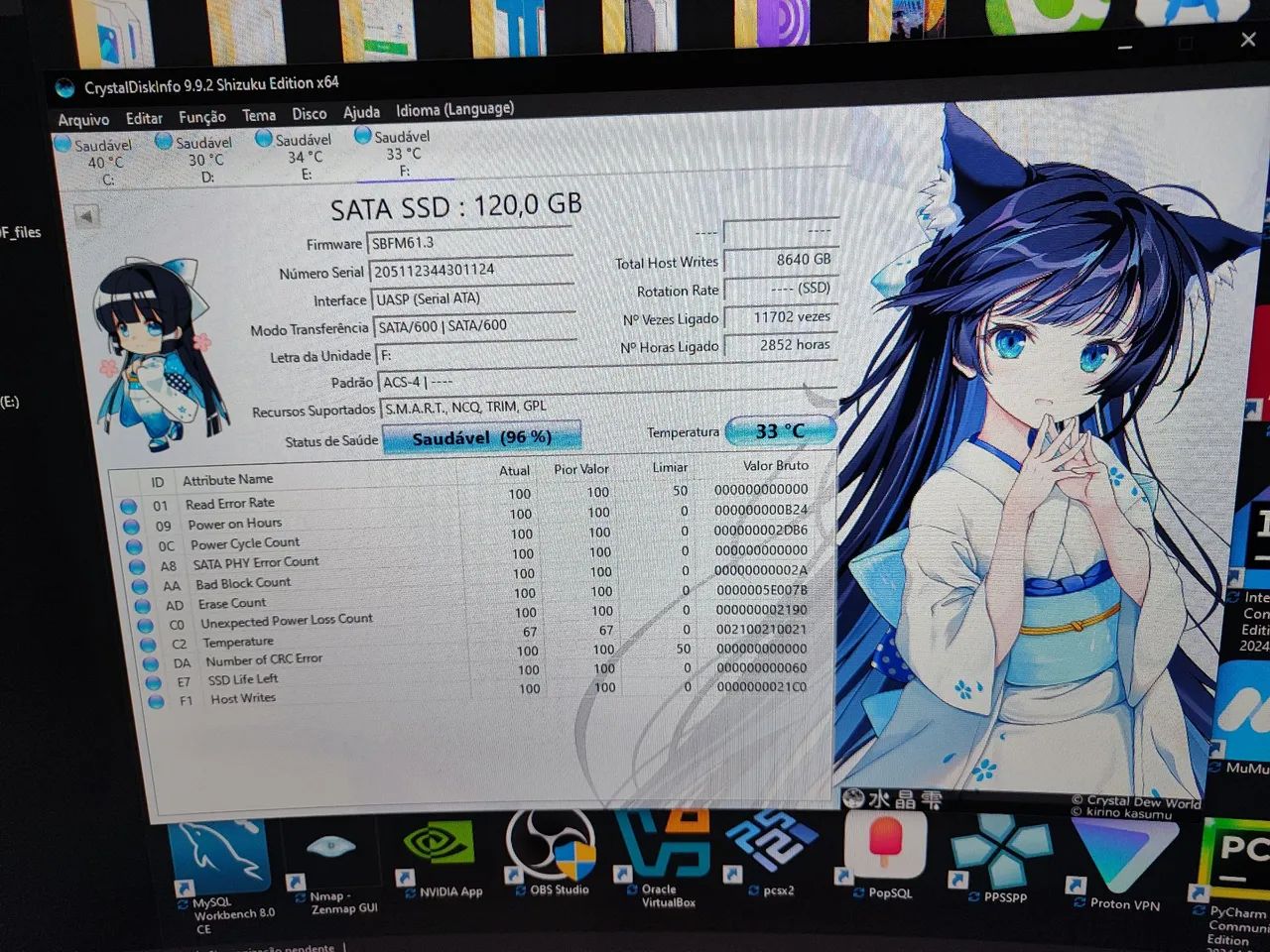
Task: Click the serial number field 205112344301124
Action: click(472, 270)
